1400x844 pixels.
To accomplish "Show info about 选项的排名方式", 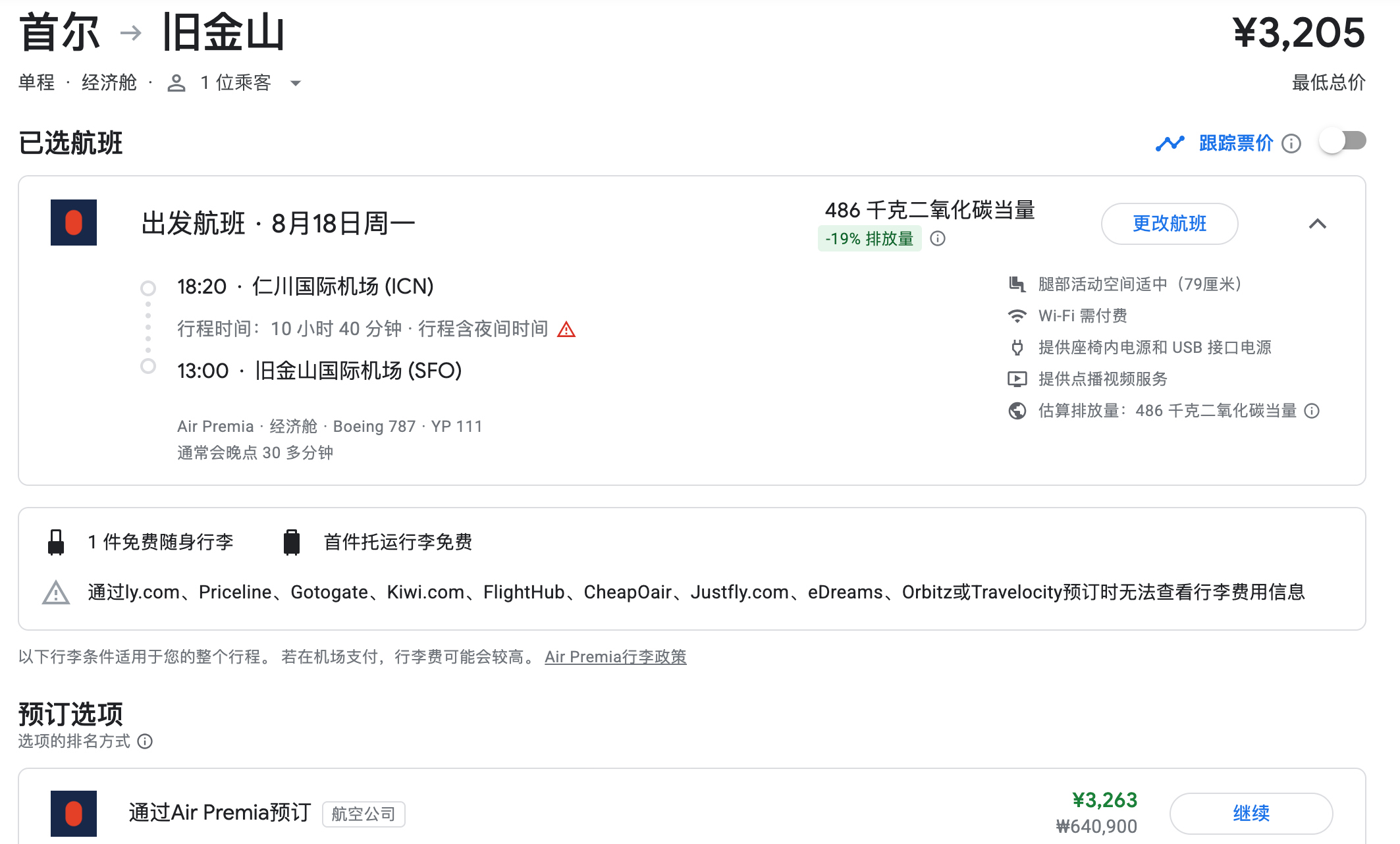I will [x=145, y=741].
